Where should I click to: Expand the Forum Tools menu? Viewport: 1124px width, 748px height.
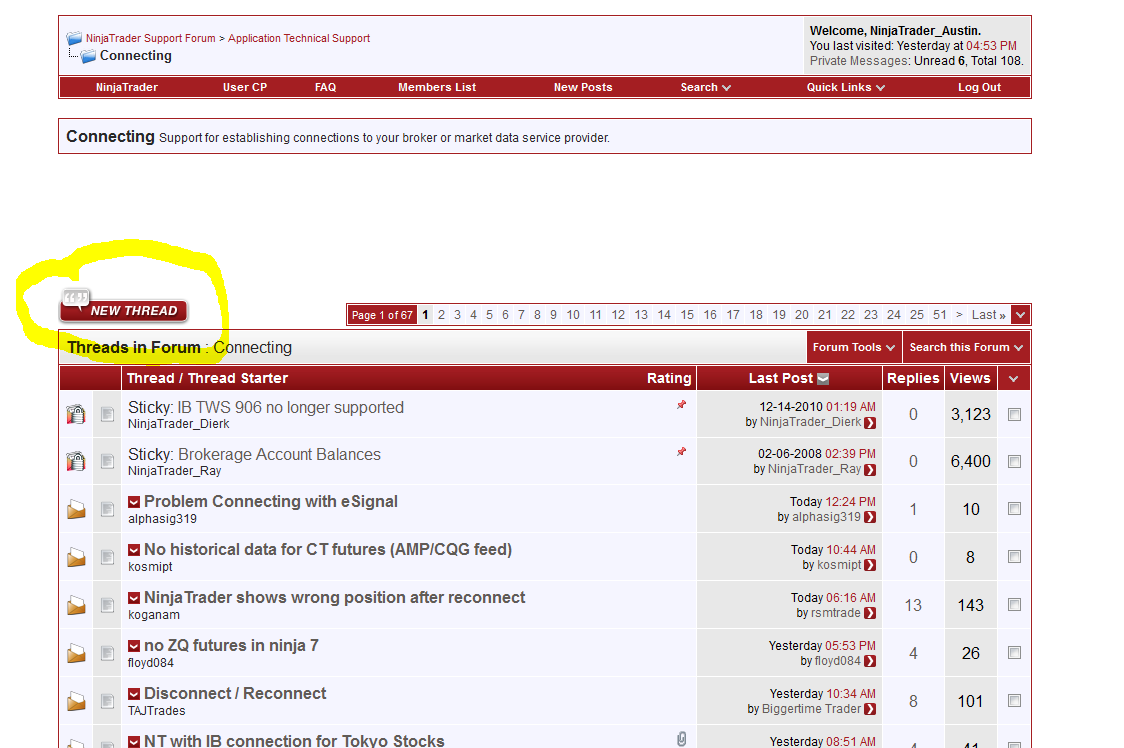tap(854, 347)
